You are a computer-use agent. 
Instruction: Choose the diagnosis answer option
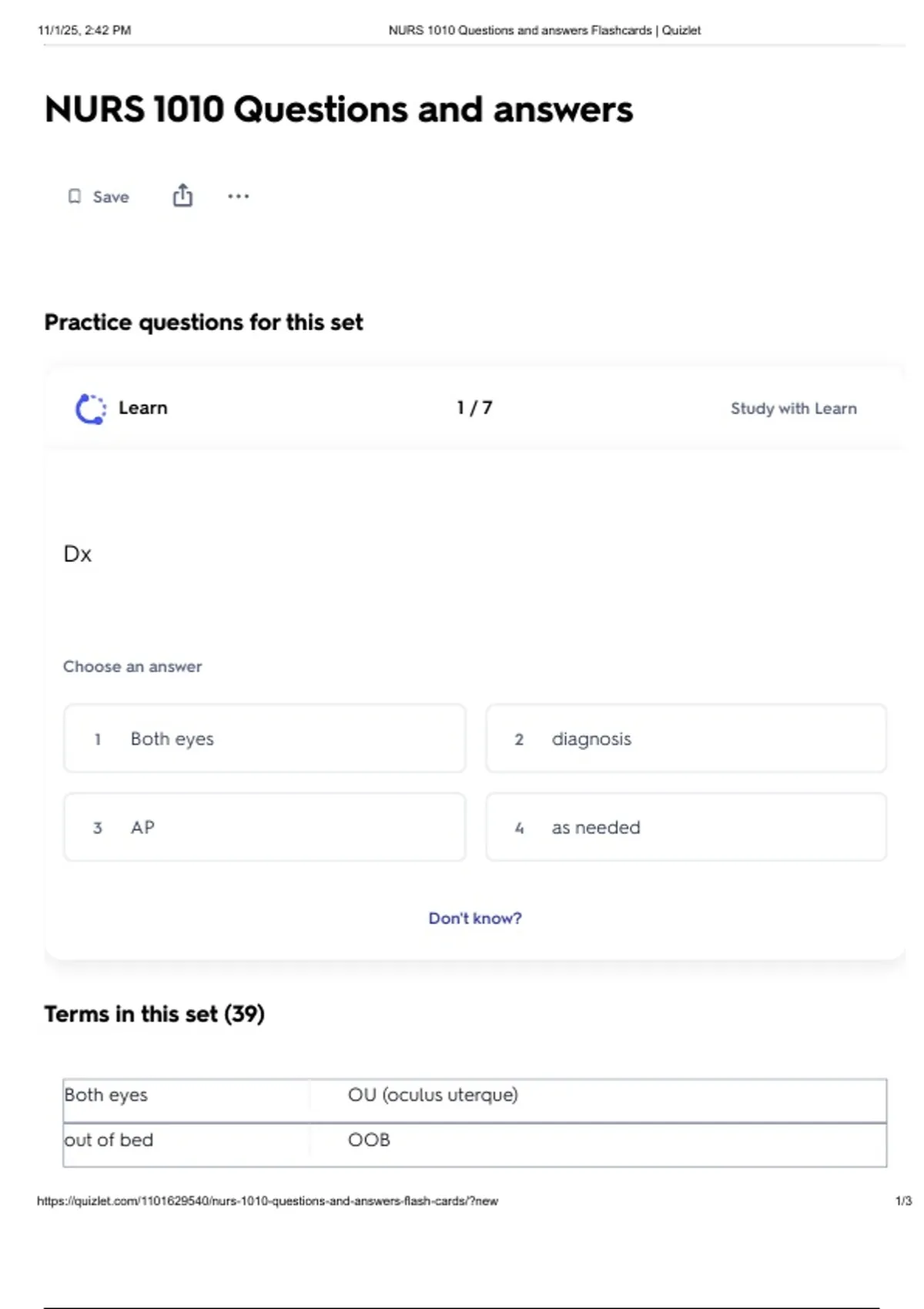pyautogui.click(x=685, y=738)
